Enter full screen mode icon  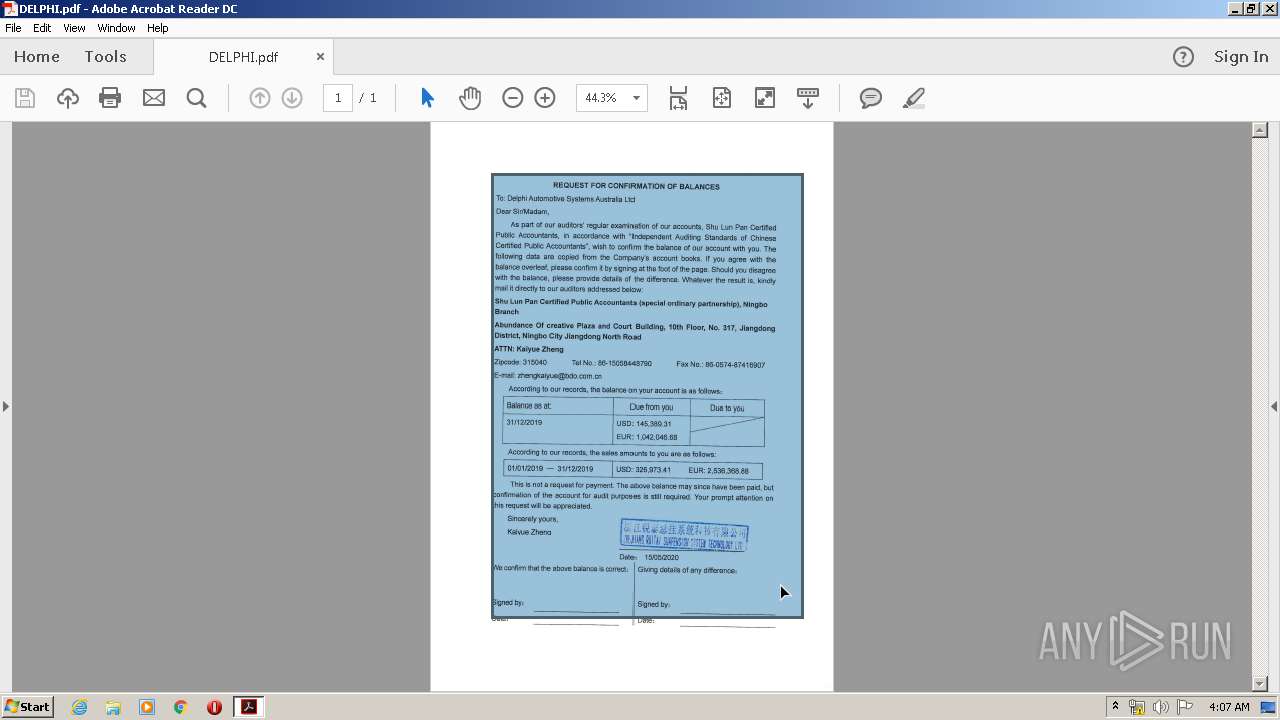click(765, 98)
